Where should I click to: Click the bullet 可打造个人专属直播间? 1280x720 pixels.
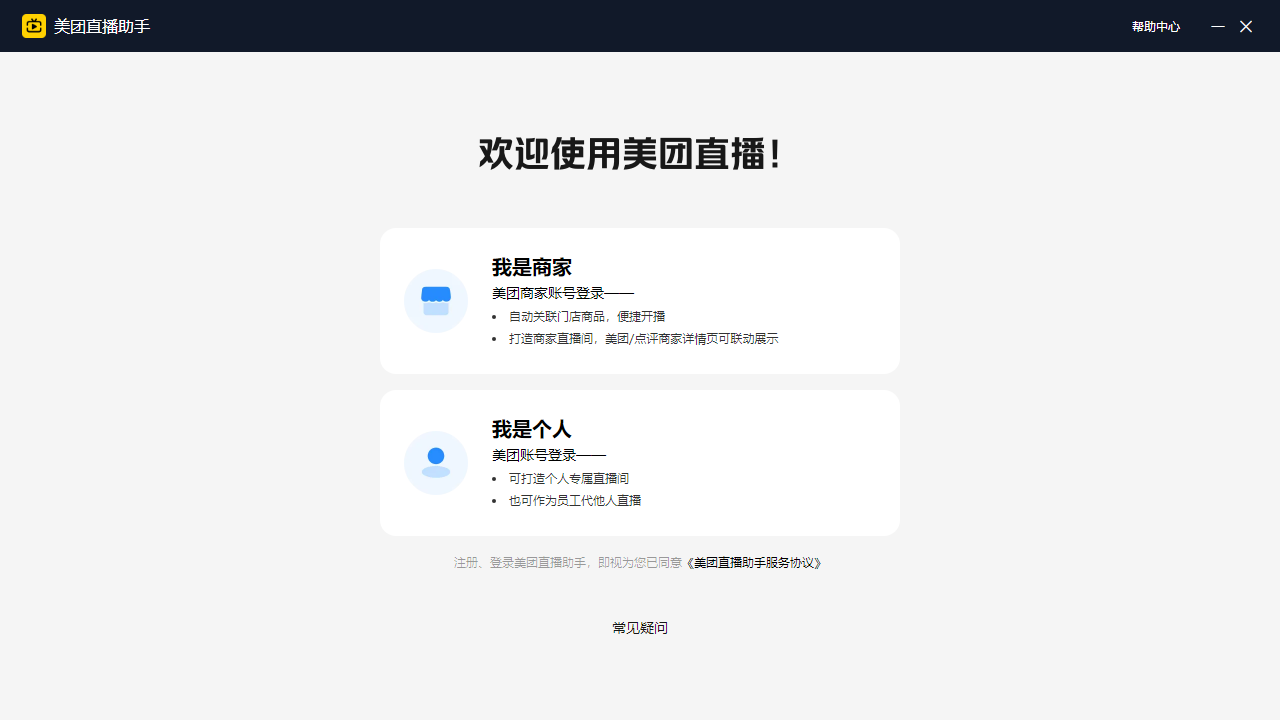tap(567, 478)
